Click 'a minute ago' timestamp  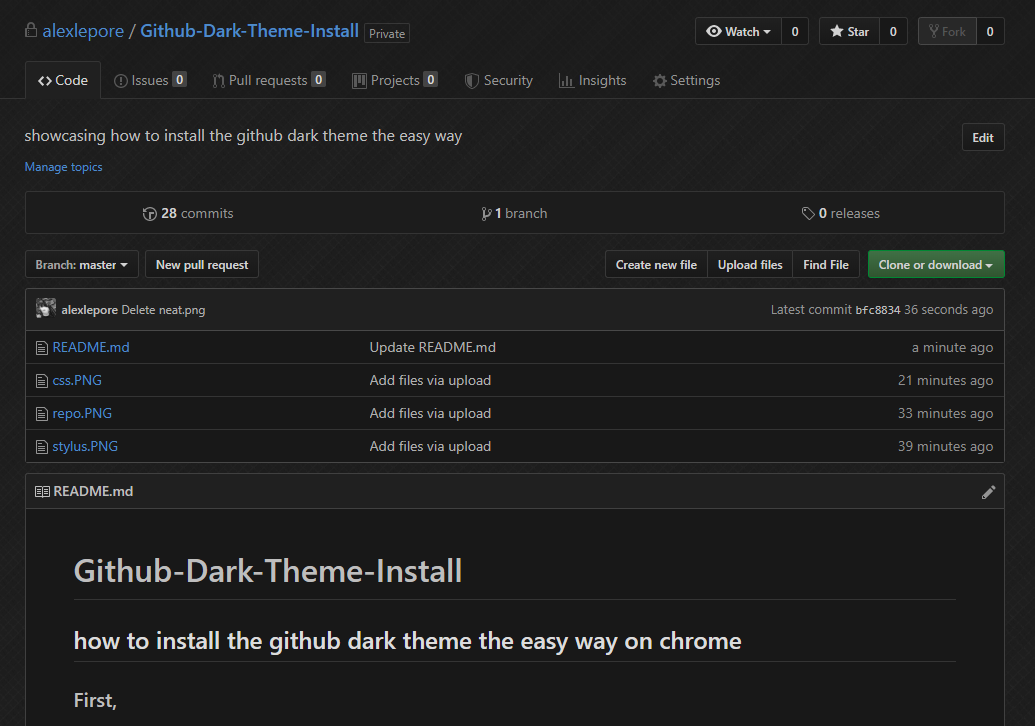[x=952, y=348]
